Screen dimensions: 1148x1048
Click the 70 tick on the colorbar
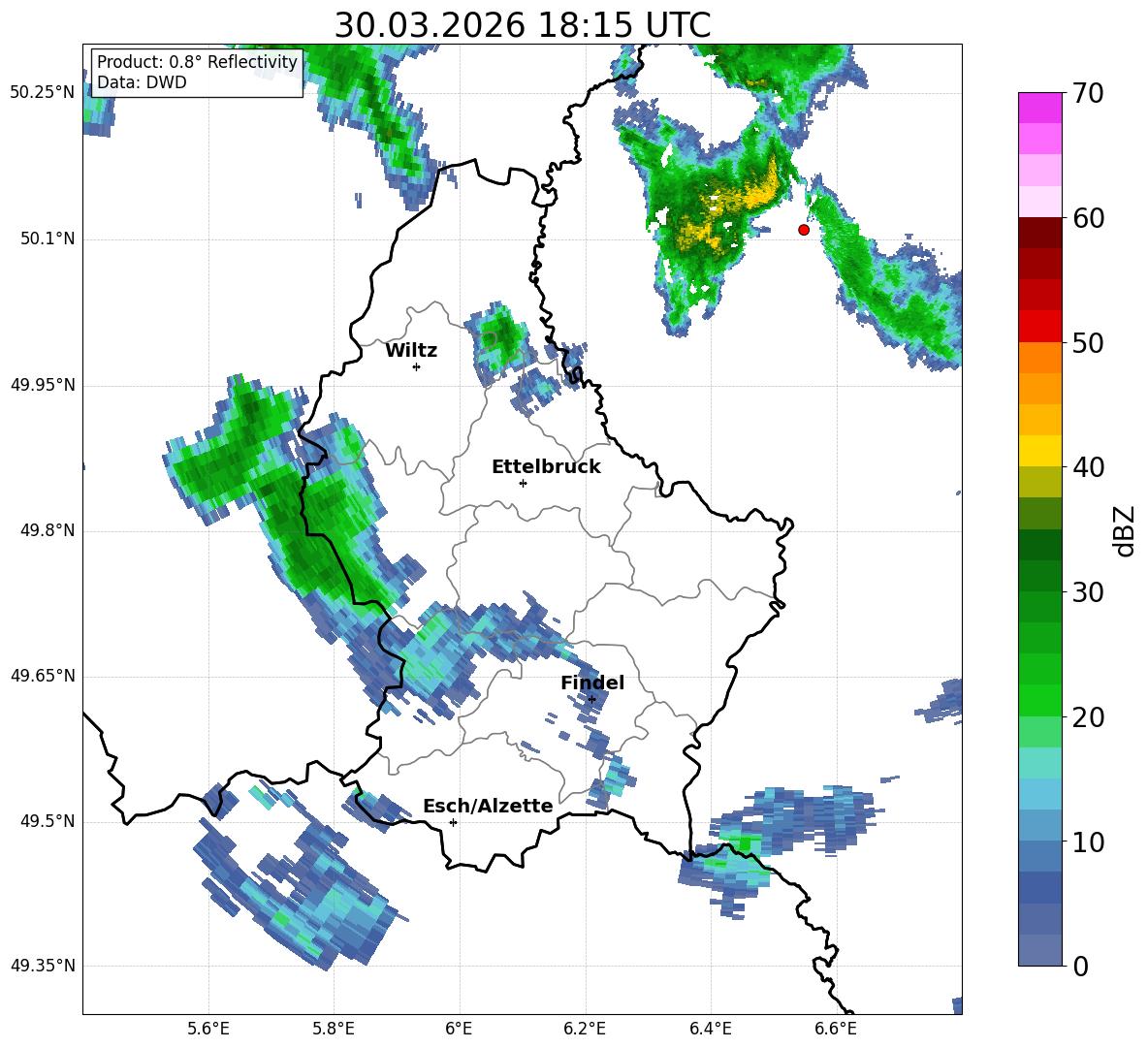click(1087, 93)
